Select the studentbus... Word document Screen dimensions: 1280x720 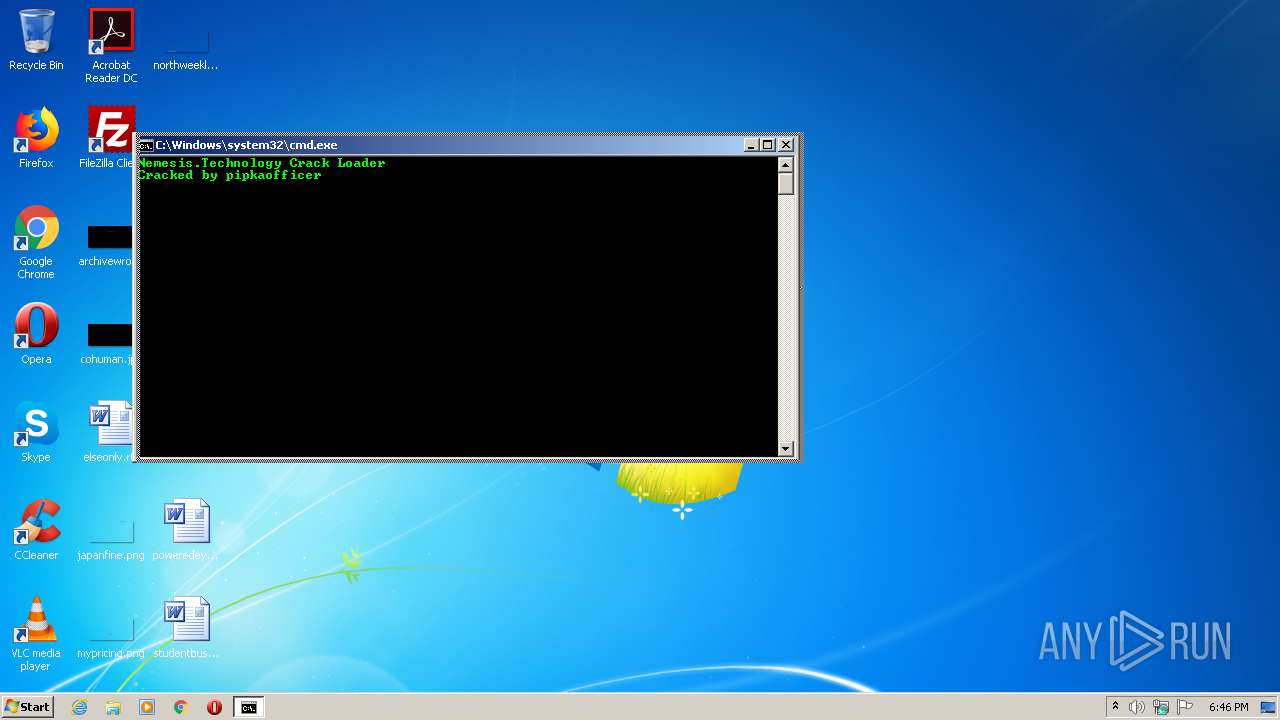(x=186, y=628)
